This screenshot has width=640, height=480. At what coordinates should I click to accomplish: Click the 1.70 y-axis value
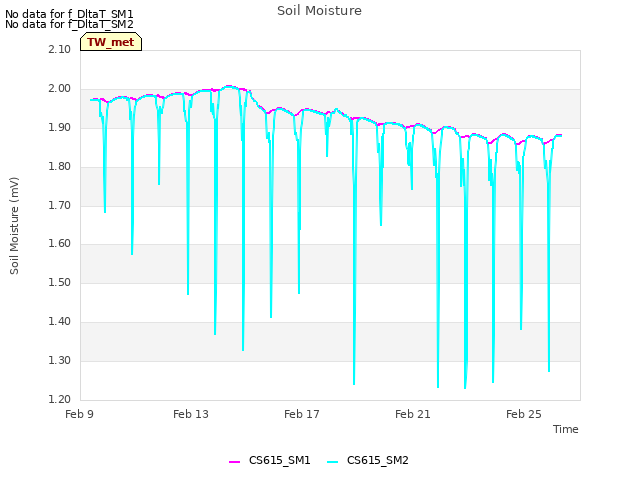tap(60, 205)
